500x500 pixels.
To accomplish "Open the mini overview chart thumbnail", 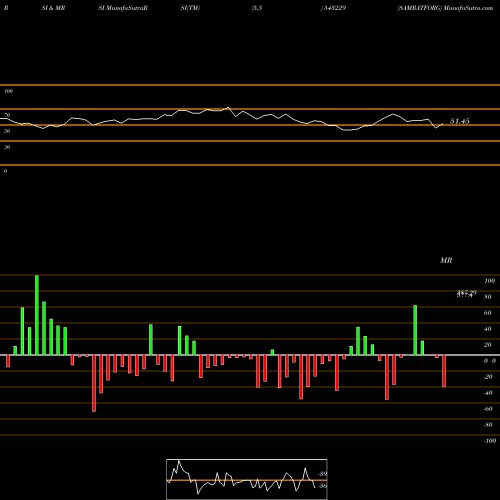I will [247, 479].
